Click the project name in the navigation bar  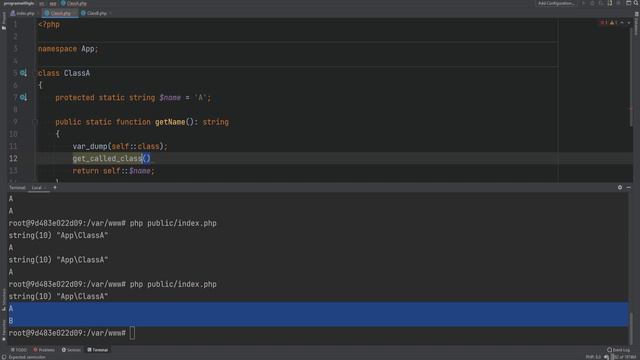click(19, 3)
